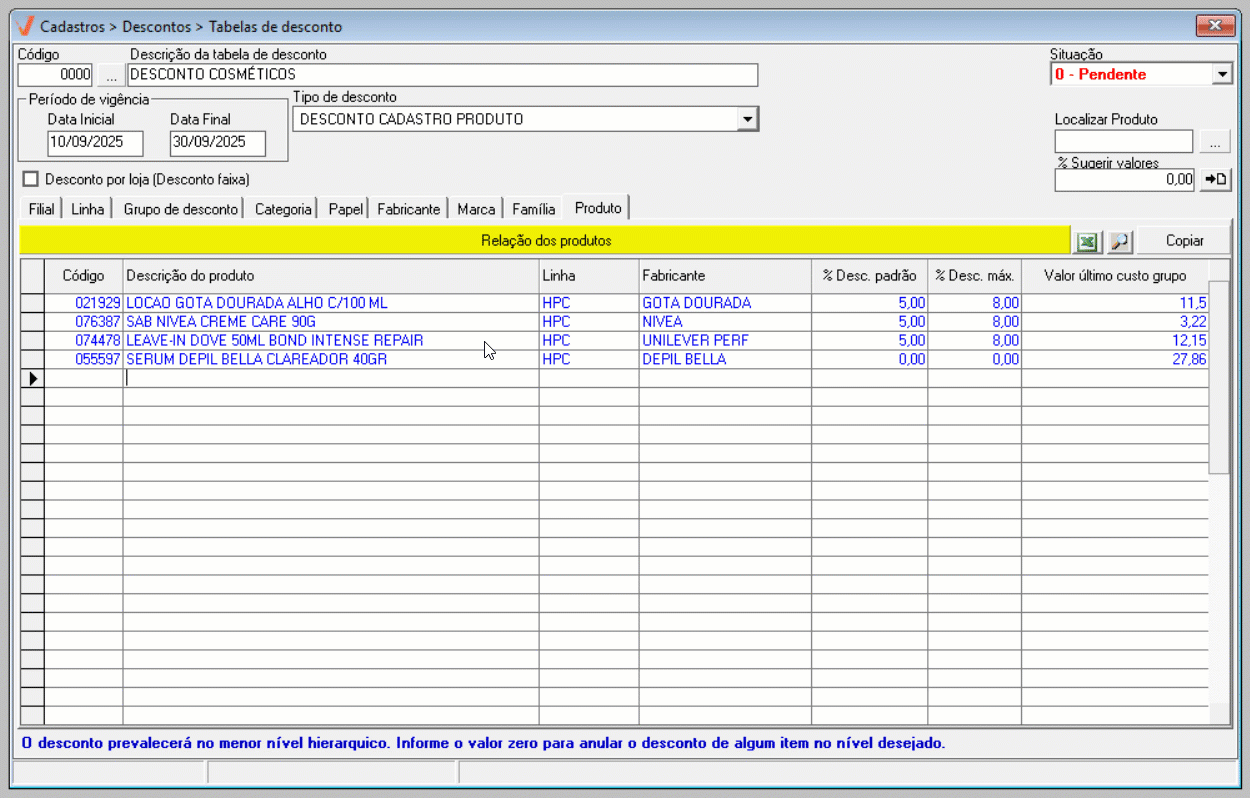Switch to the Filial tab
The width and height of the screenshot is (1250, 798).
click(41, 209)
